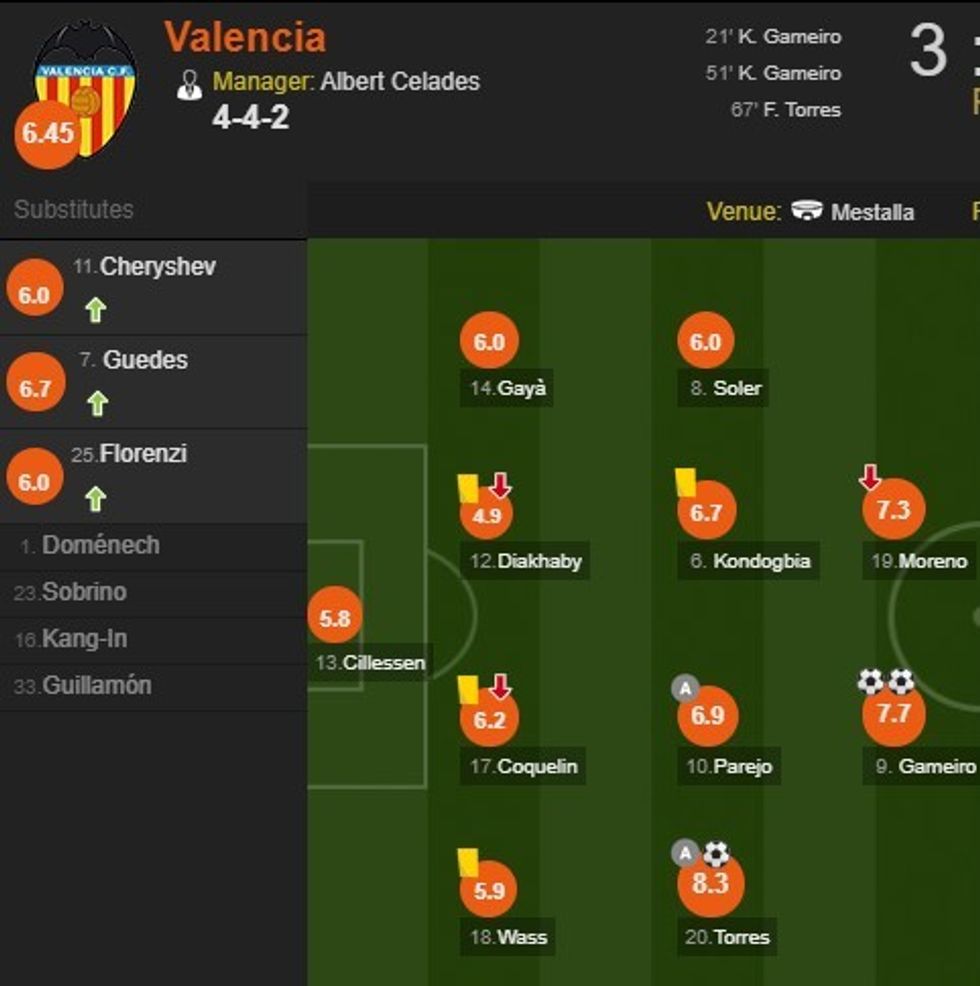This screenshot has width=980, height=986.
Task: Click the manager silhouette icon
Action: [189, 84]
